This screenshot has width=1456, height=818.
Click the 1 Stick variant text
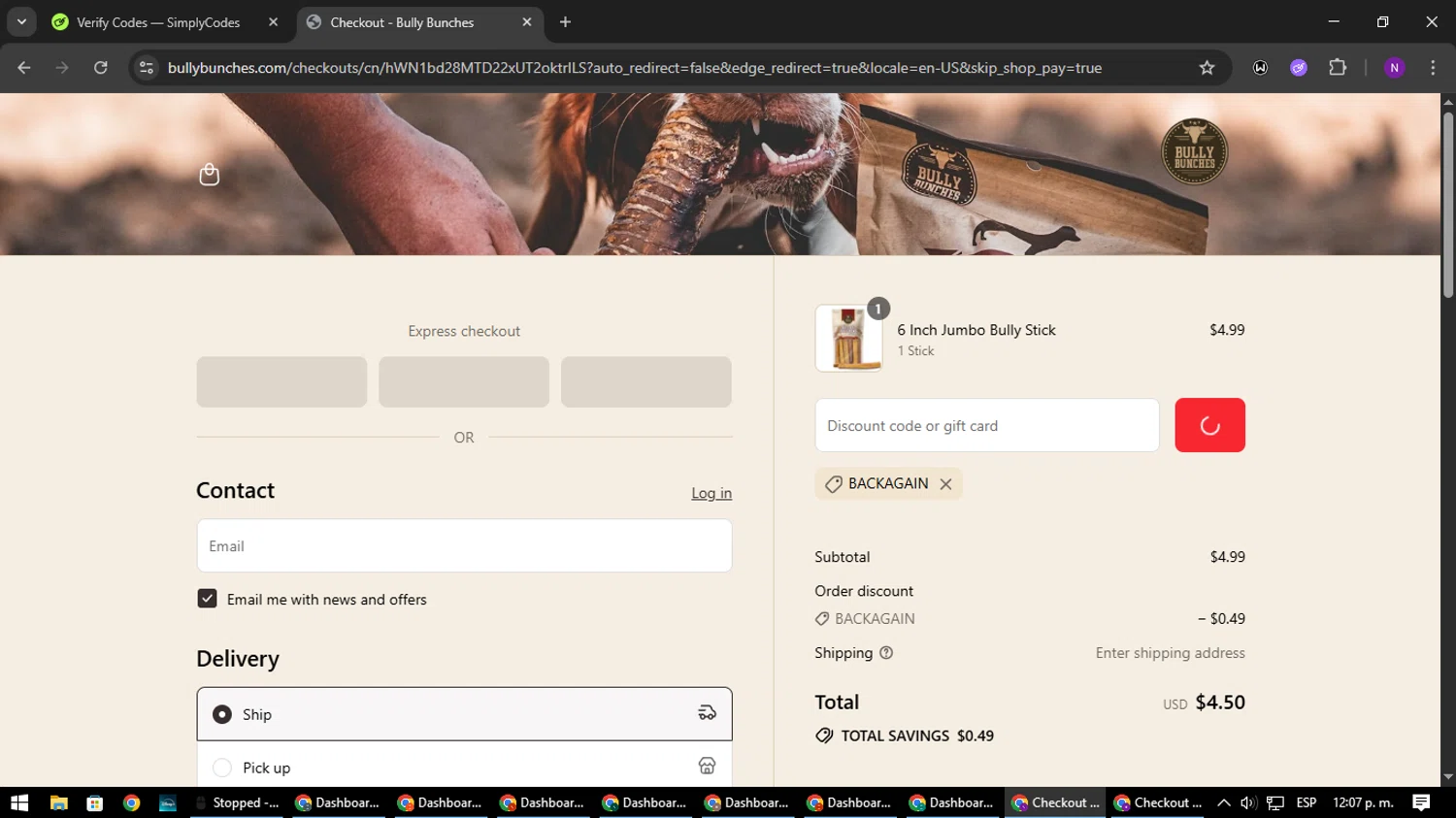click(915, 351)
